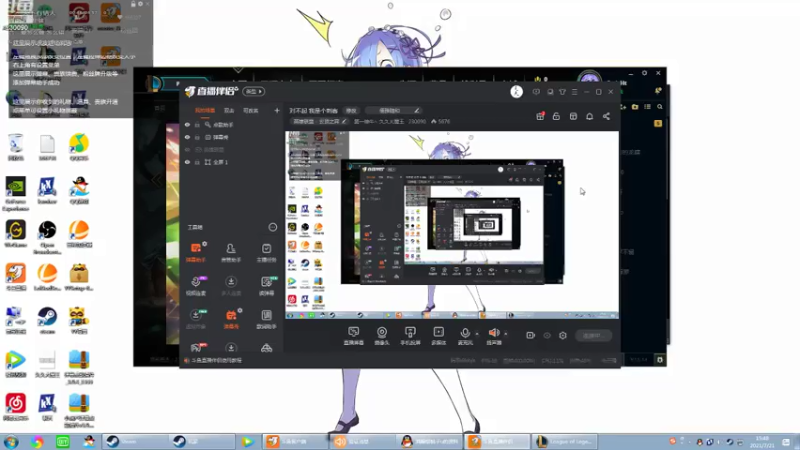
Task: Open the photo tool with green badge in toolbox
Action: tap(266, 286)
